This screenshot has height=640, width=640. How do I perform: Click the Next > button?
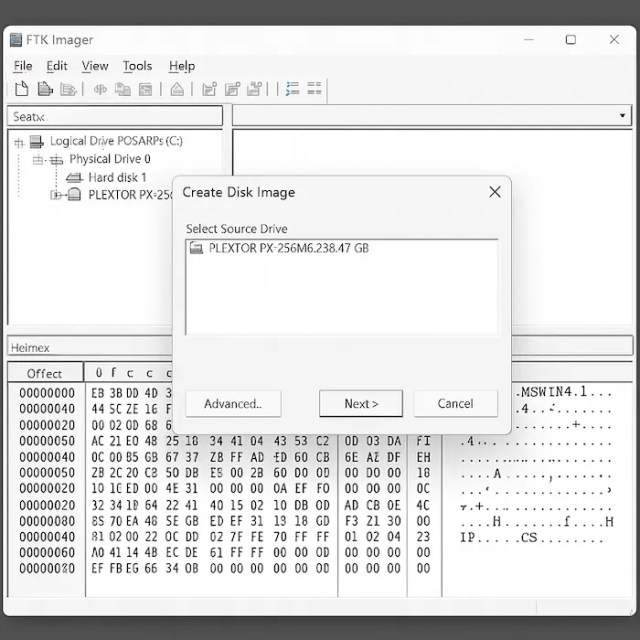pyautogui.click(x=361, y=404)
